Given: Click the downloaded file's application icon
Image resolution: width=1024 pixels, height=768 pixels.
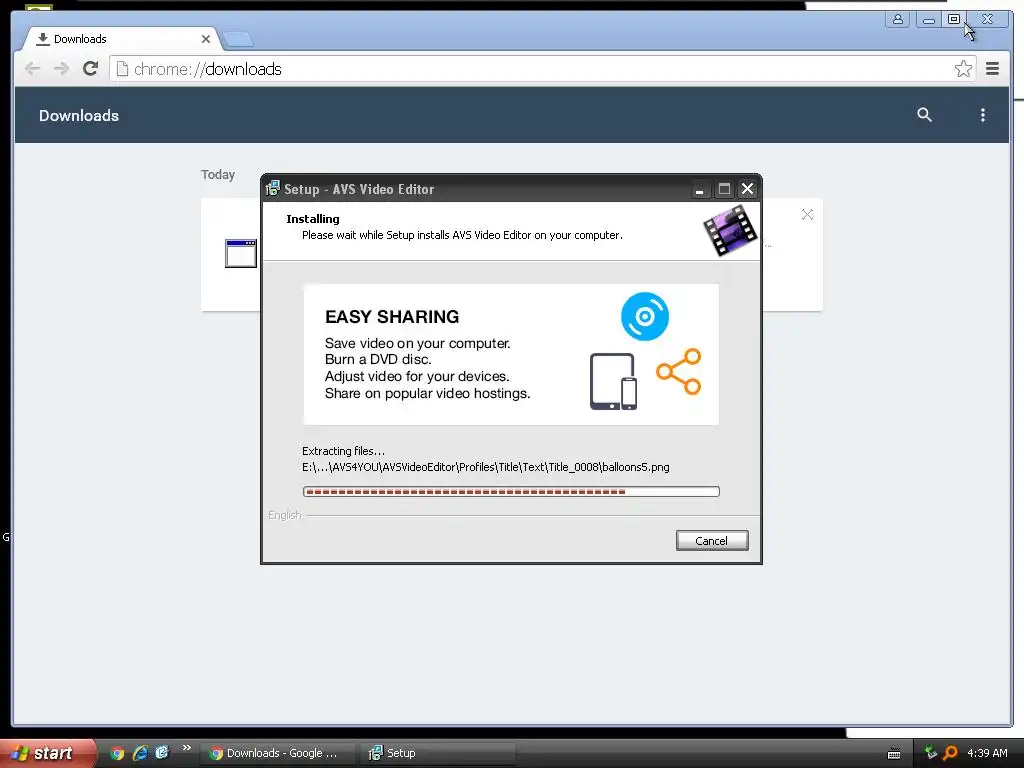Looking at the screenshot, I should point(241,253).
